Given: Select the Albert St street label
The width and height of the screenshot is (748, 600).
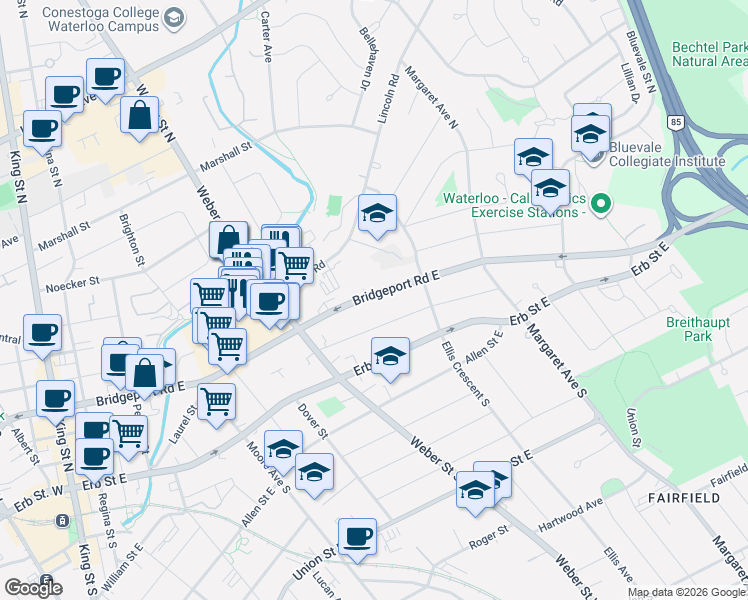Looking at the screenshot, I should click(25, 447).
